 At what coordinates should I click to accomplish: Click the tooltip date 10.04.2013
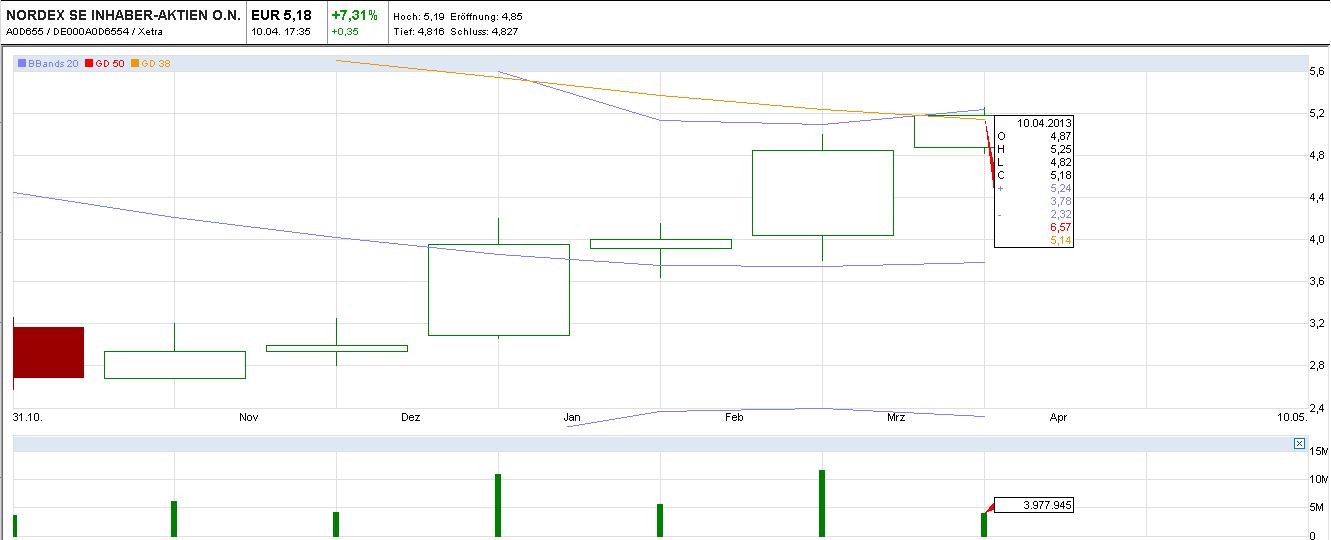coord(1044,123)
